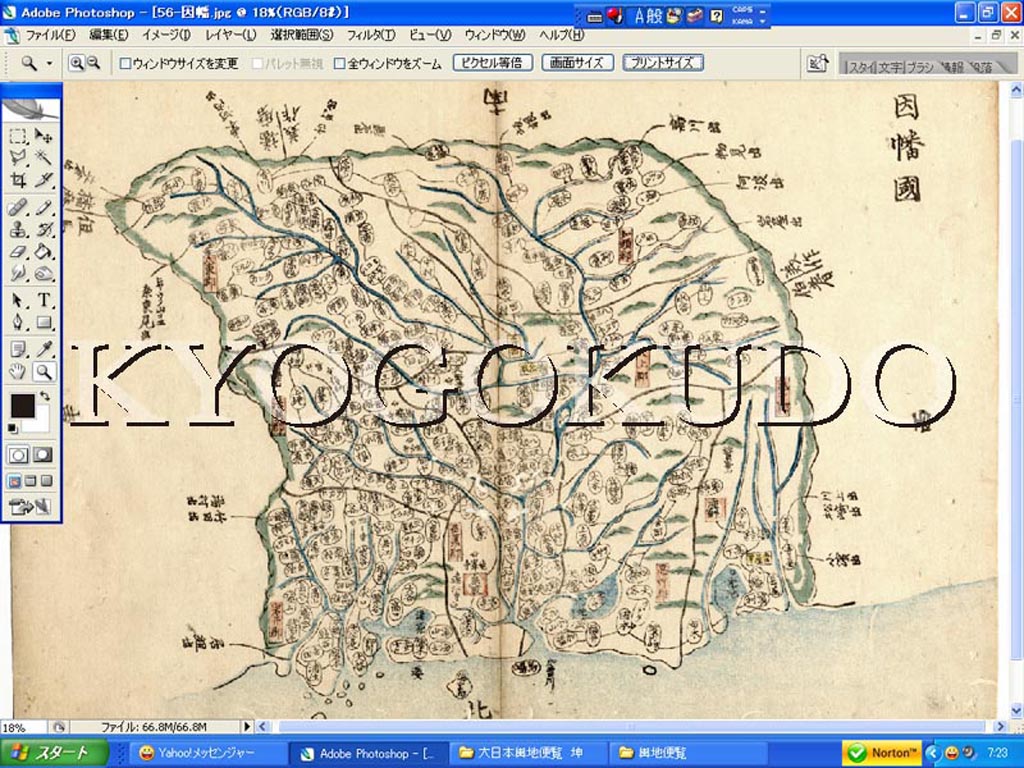The image size is (1024, 768).
Task: Click the vertical scrollbar down arrow
Action: [1016, 711]
